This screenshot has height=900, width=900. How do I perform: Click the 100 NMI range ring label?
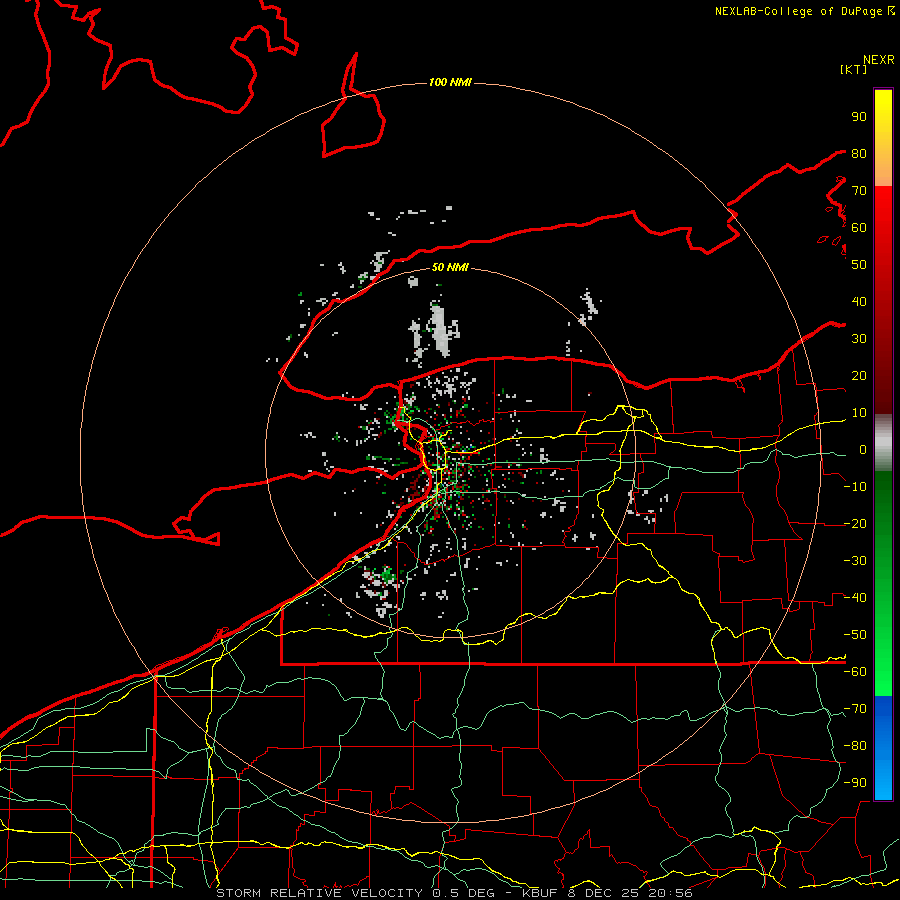click(450, 83)
